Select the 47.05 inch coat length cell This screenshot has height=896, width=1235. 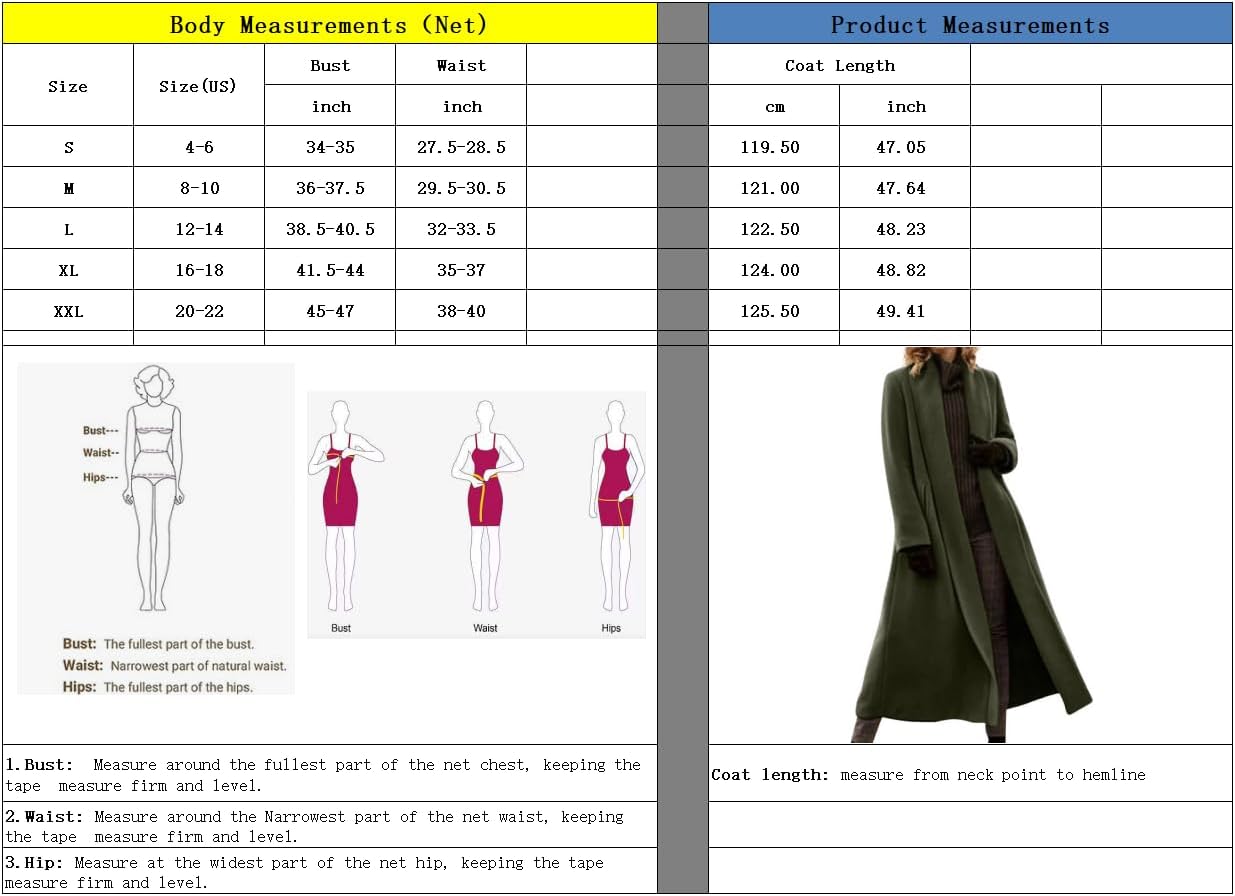(x=904, y=147)
